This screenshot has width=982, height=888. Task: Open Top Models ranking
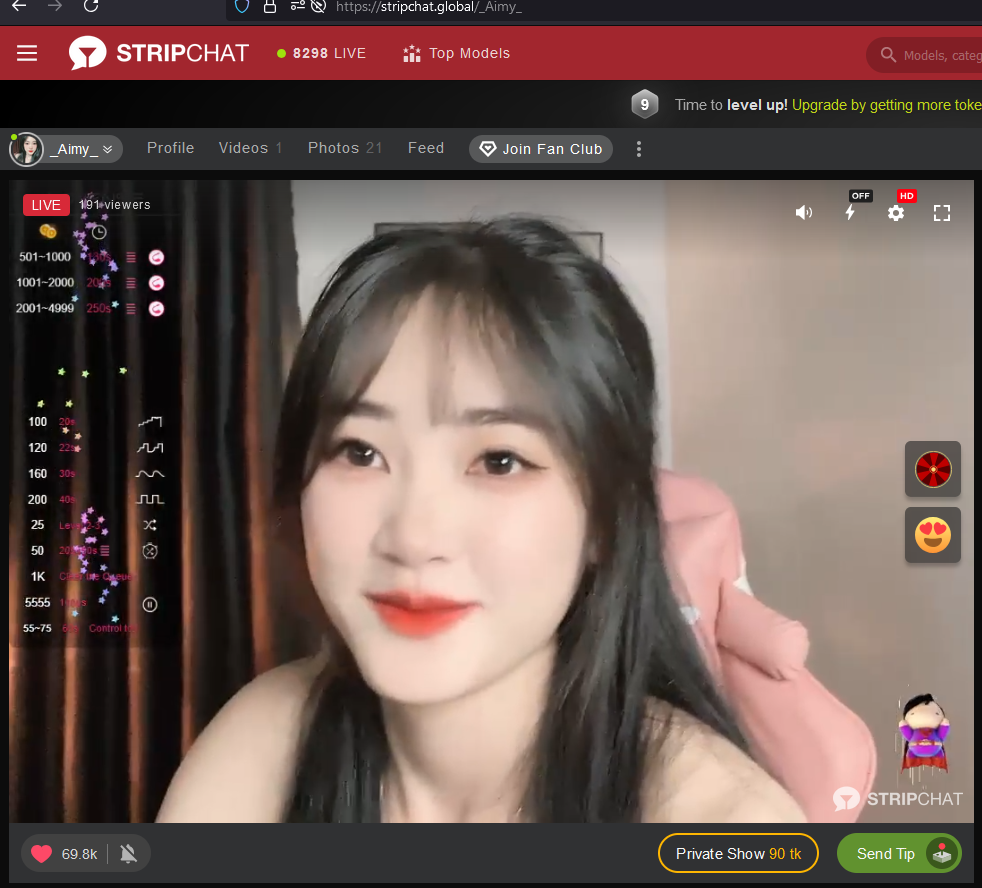click(456, 54)
